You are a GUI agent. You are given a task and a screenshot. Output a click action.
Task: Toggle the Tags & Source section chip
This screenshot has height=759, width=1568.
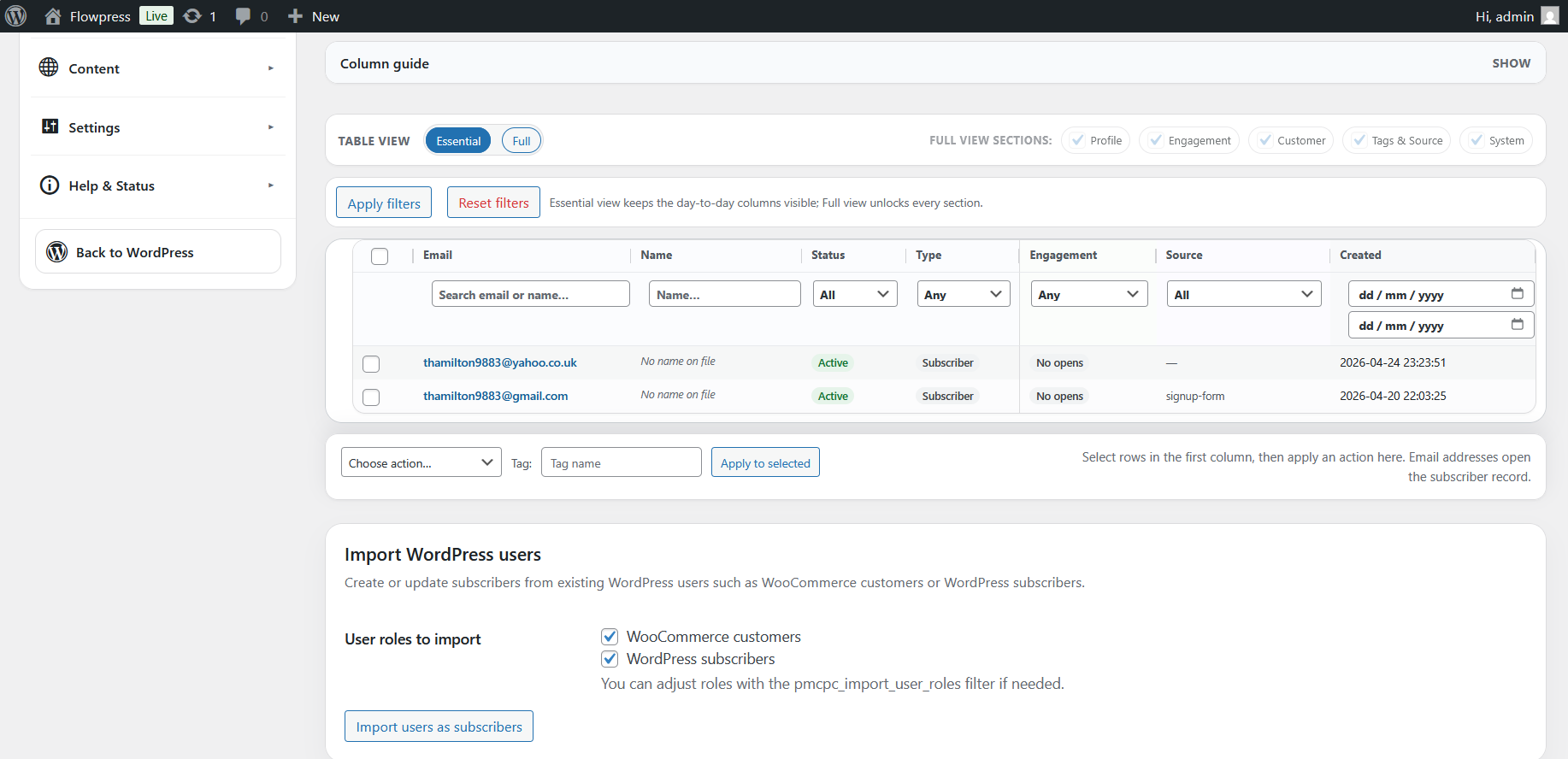1396,140
